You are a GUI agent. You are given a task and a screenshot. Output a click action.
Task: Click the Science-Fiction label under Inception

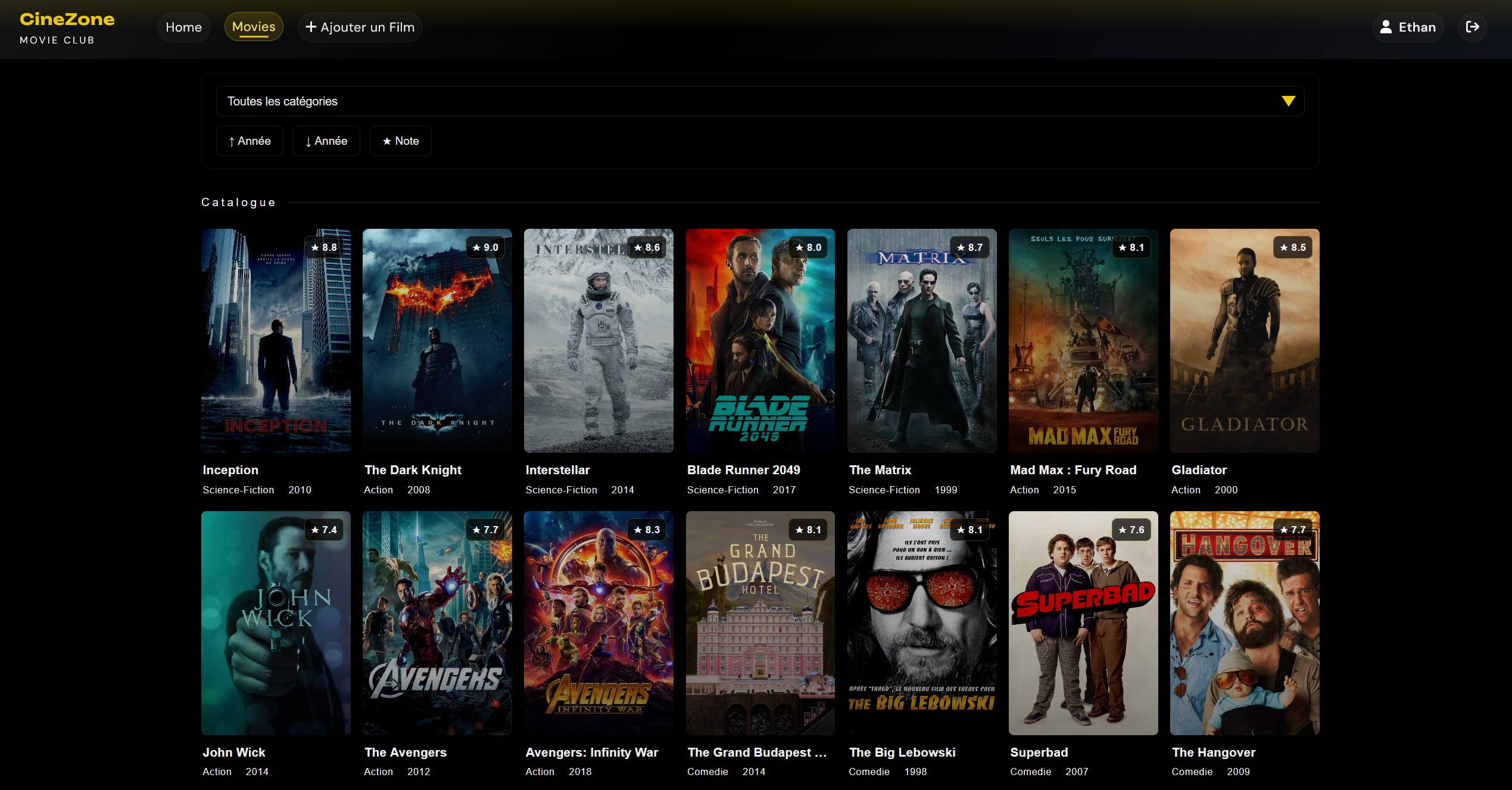point(238,490)
